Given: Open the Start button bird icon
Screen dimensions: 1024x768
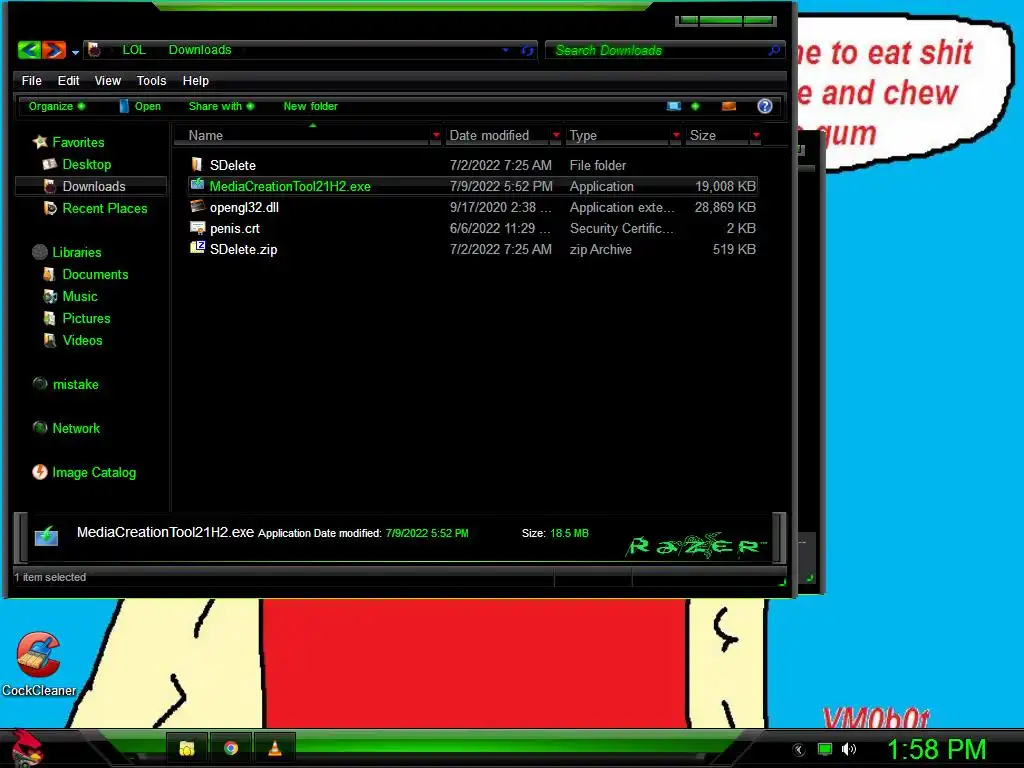Looking at the screenshot, I should (x=27, y=747).
